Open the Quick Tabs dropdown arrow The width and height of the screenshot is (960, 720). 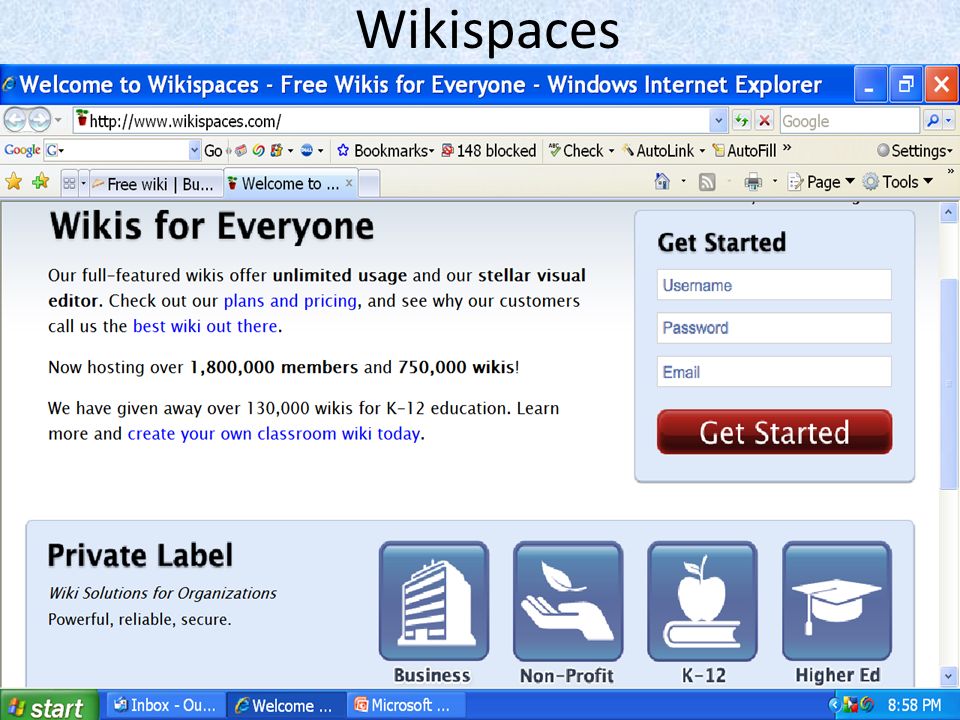[83, 183]
